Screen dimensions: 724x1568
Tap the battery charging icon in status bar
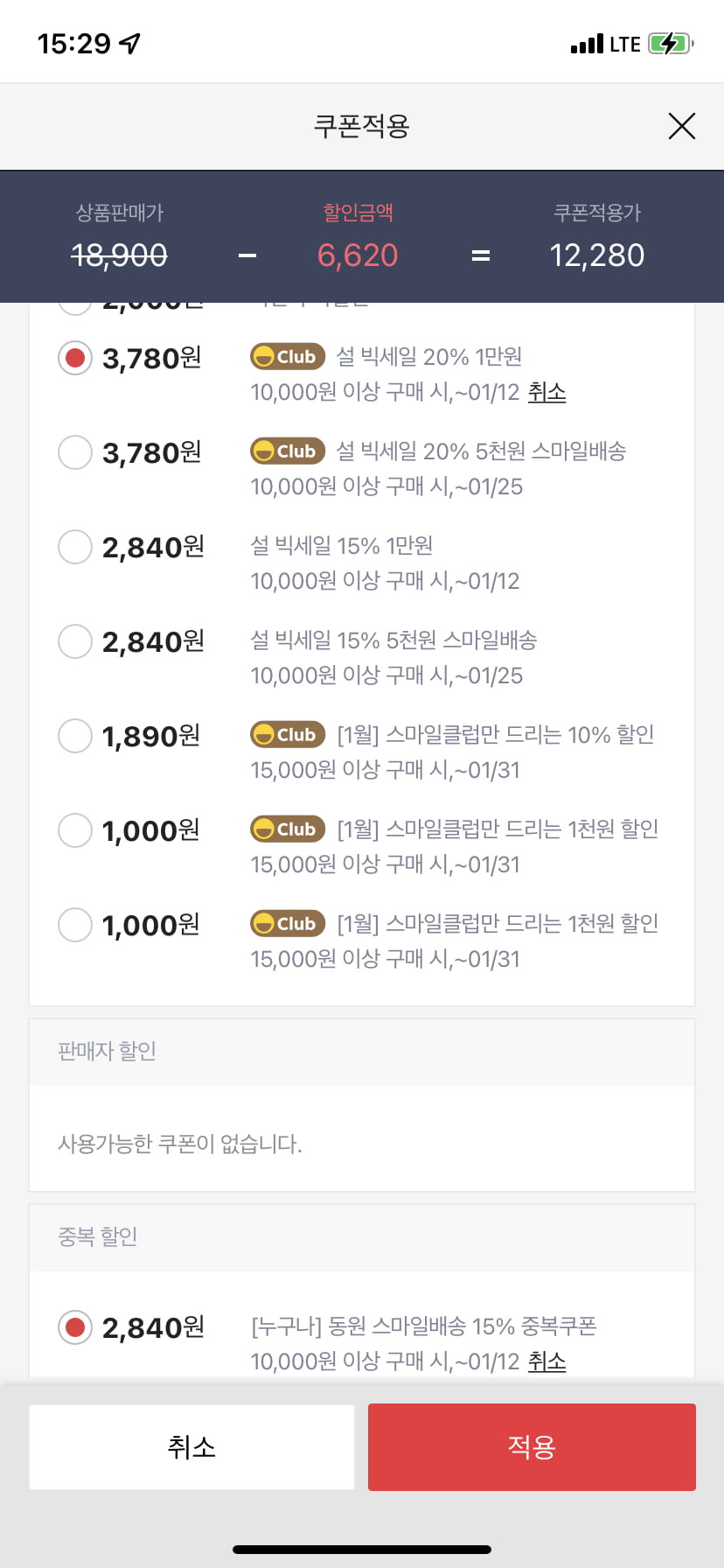tap(671, 44)
